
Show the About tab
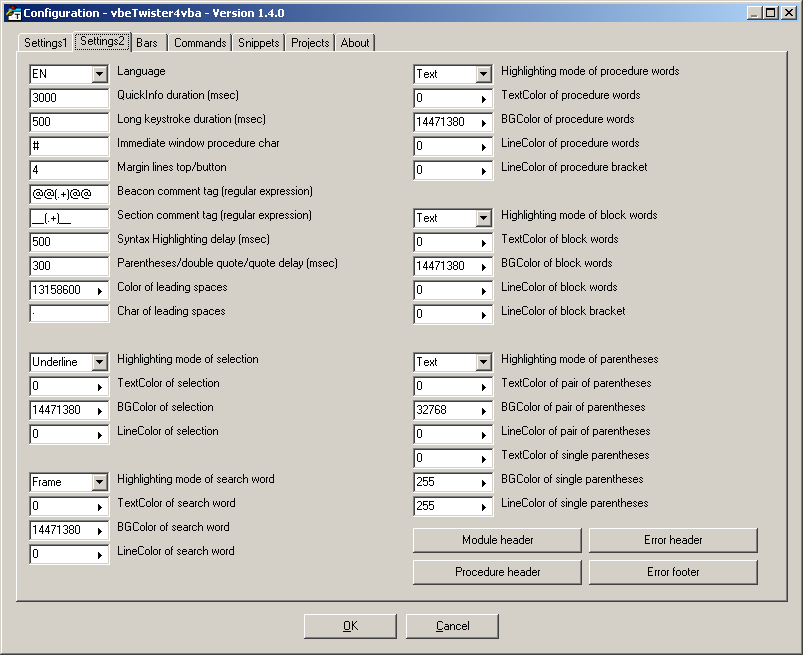[355, 43]
